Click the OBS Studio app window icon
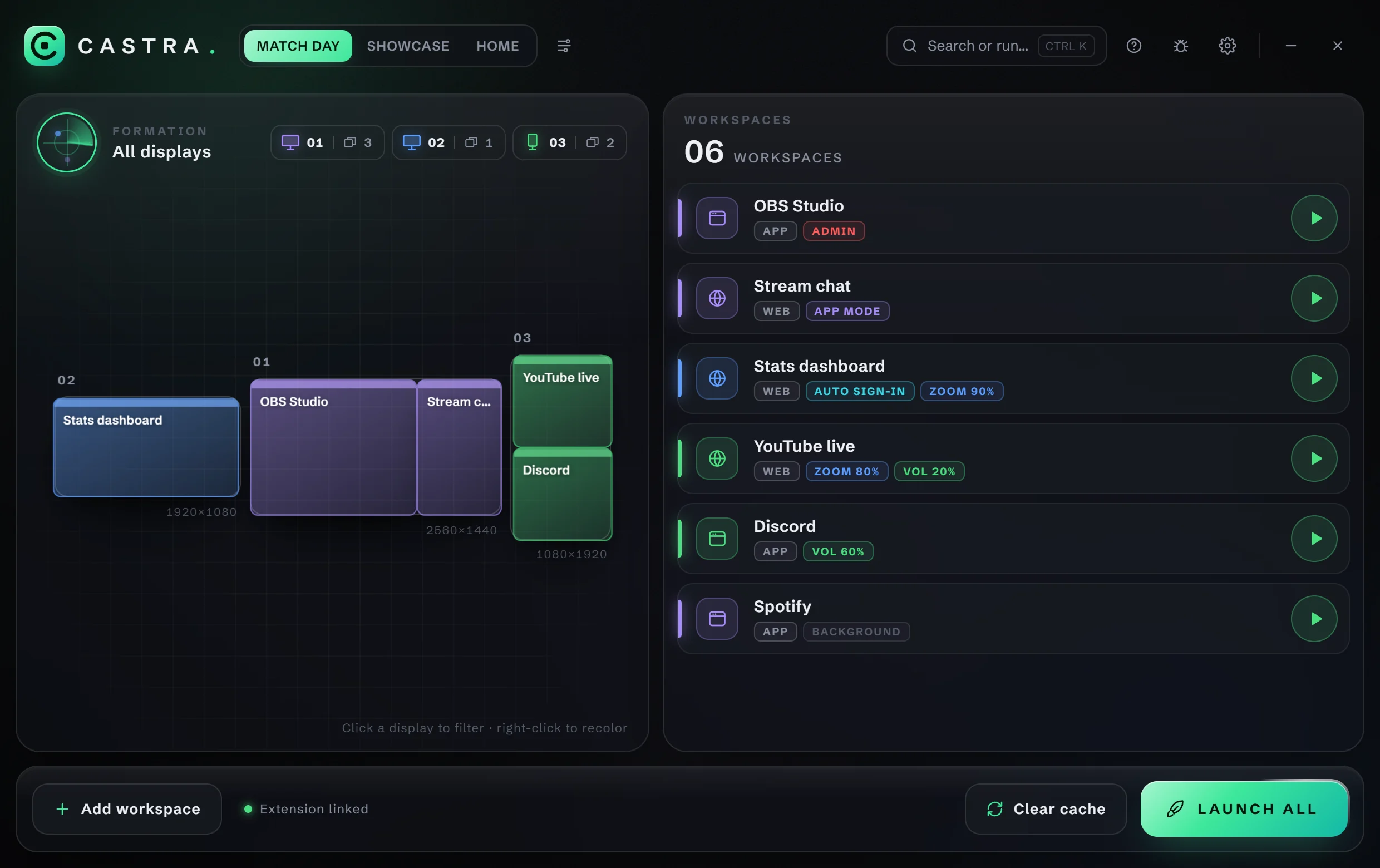The width and height of the screenshot is (1380, 868). coord(717,218)
